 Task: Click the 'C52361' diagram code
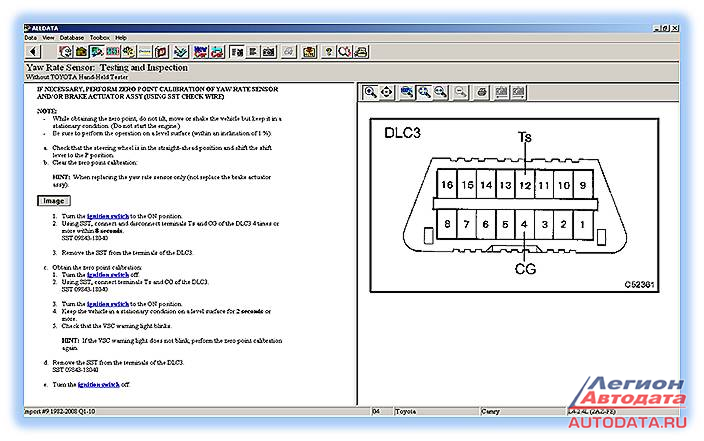tap(639, 284)
